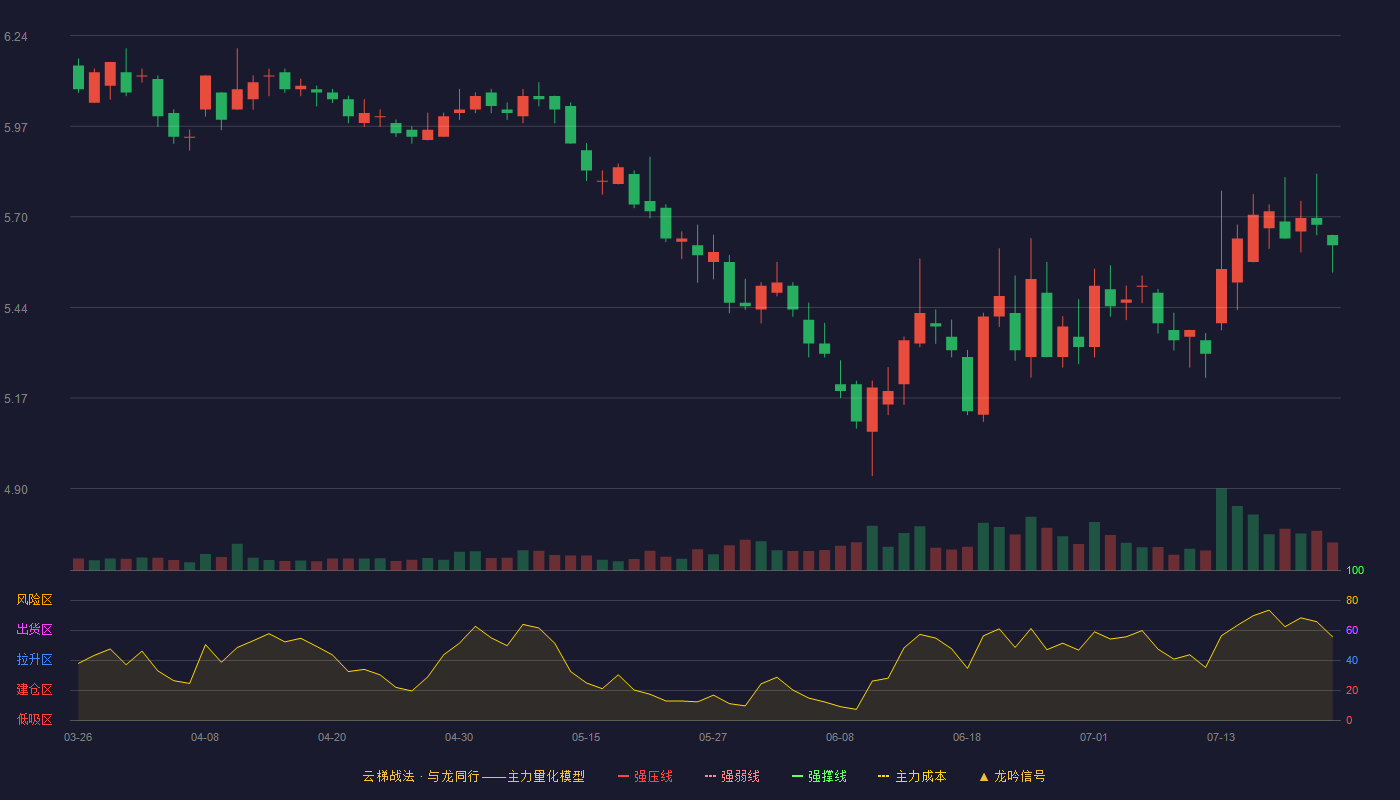Click the 6.24 price axis label

coord(15,37)
